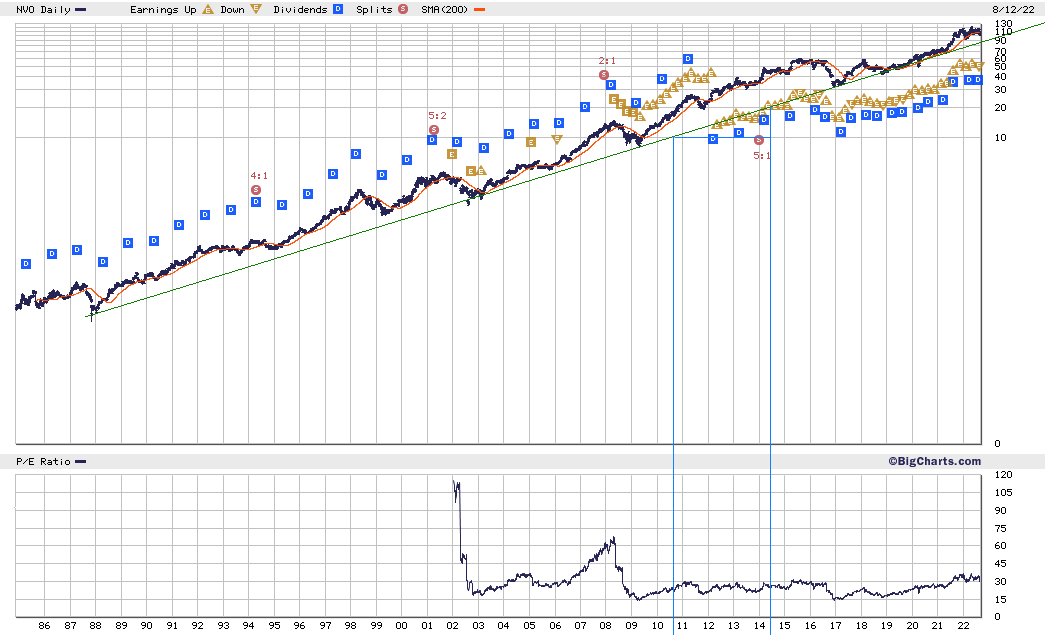This screenshot has width=1045, height=635.
Task: Click the Earnings Up triangle legend icon
Action: point(208,9)
